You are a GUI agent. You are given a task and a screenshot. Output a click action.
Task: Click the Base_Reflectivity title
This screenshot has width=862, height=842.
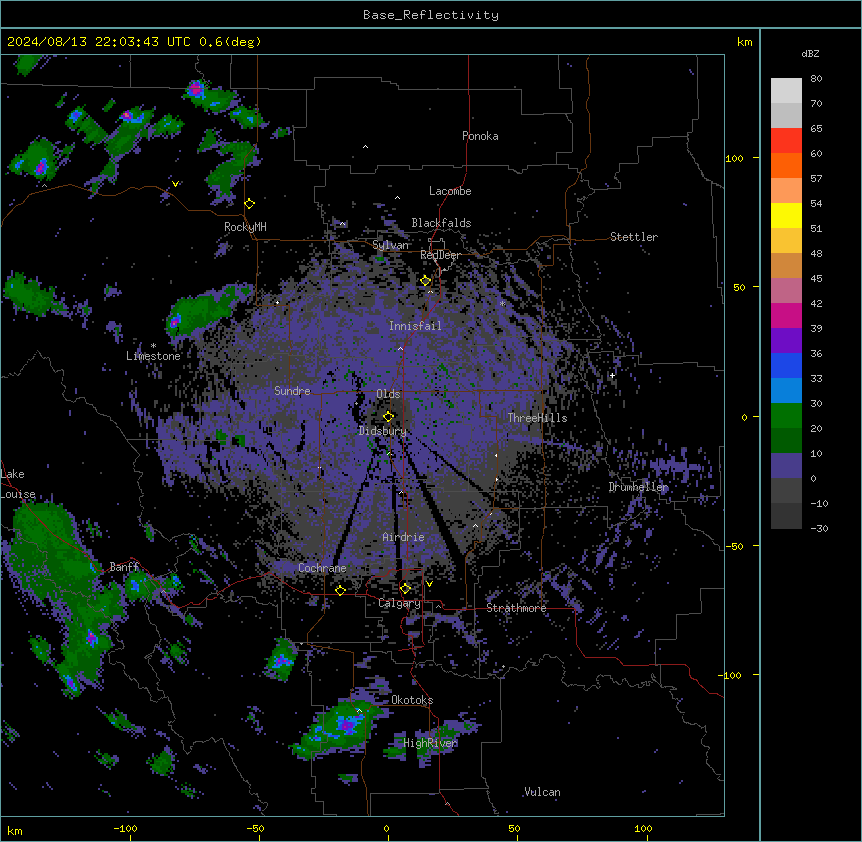(x=431, y=15)
